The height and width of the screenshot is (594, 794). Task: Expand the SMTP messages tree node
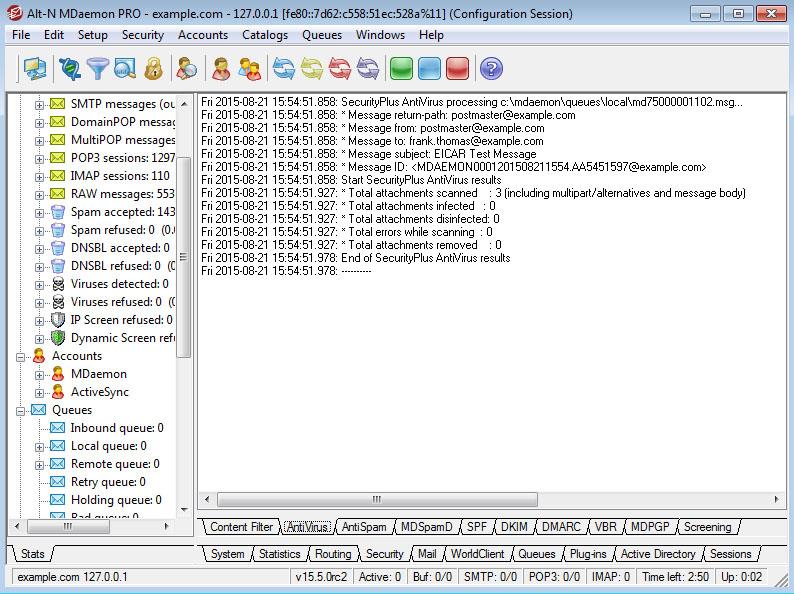pyautogui.click(x=39, y=105)
